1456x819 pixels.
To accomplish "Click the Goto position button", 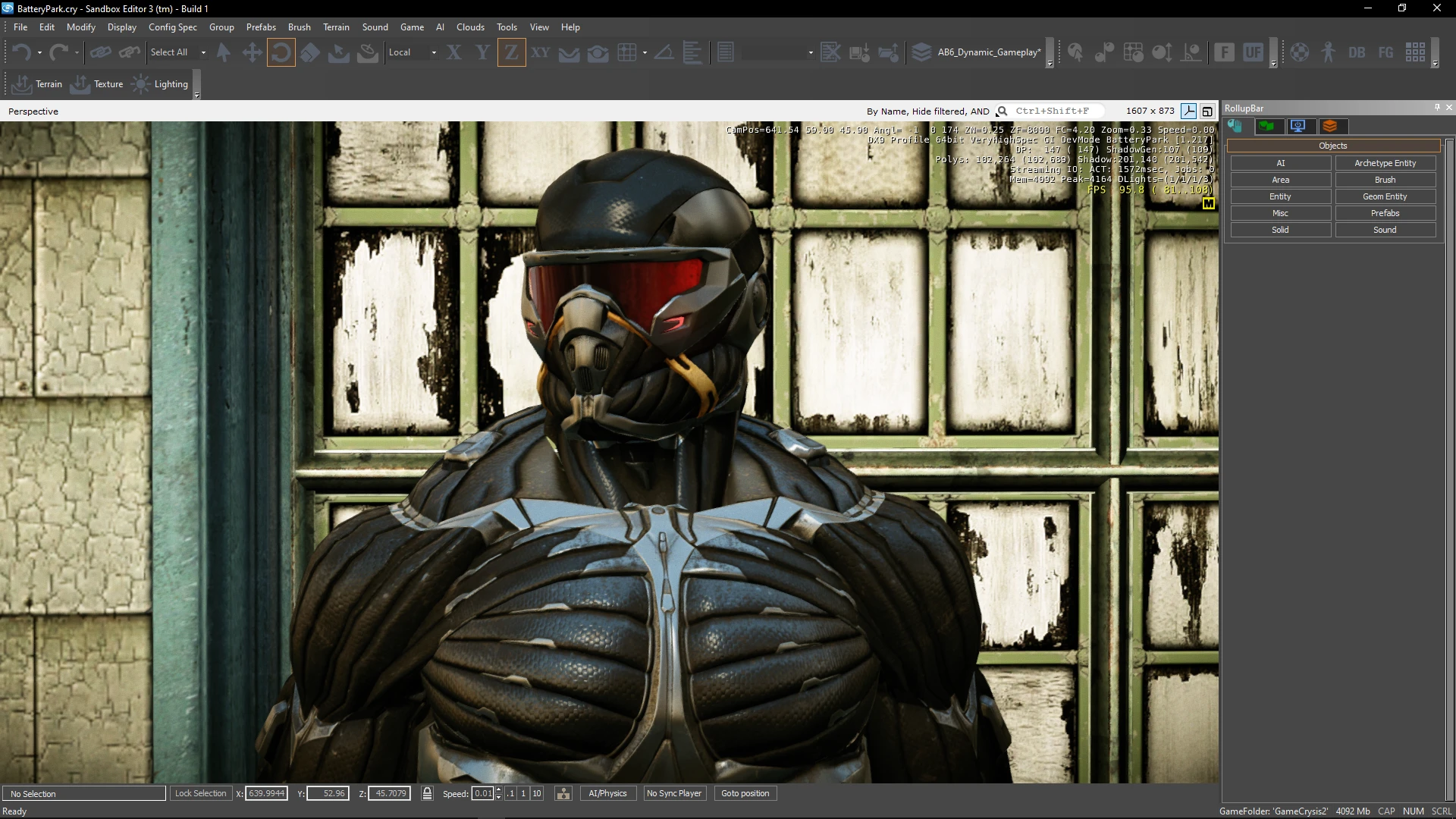I will point(745,793).
